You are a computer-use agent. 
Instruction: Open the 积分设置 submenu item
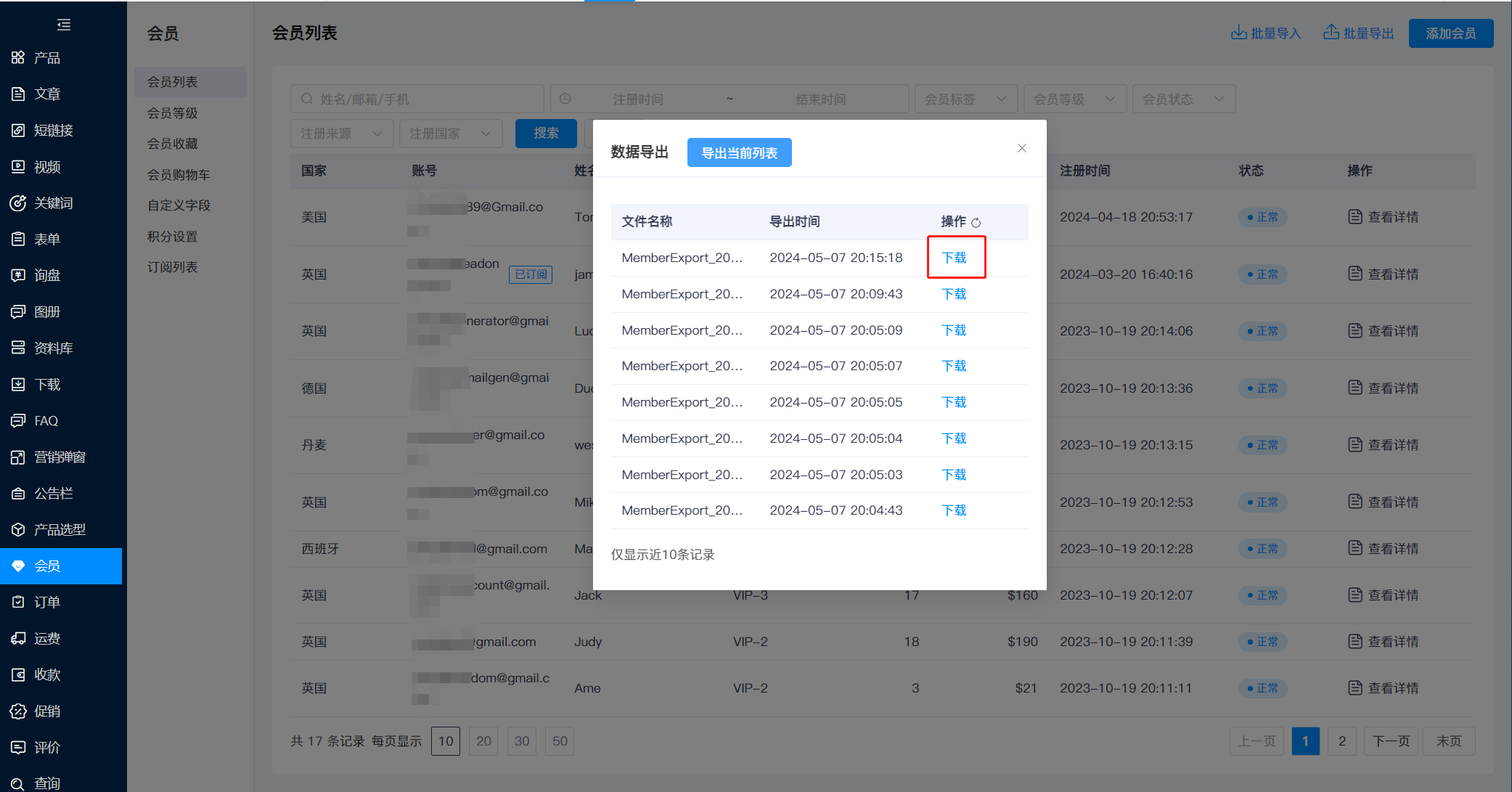172,237
